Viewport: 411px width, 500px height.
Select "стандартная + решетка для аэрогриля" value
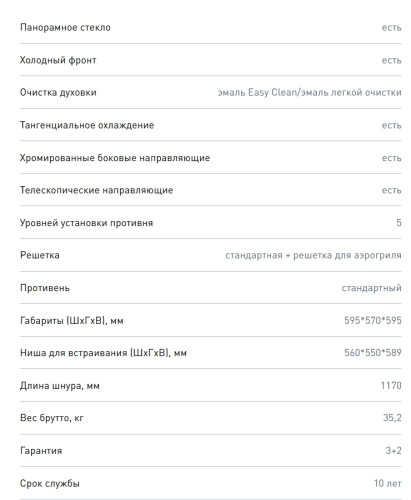[x=313, y=255]
